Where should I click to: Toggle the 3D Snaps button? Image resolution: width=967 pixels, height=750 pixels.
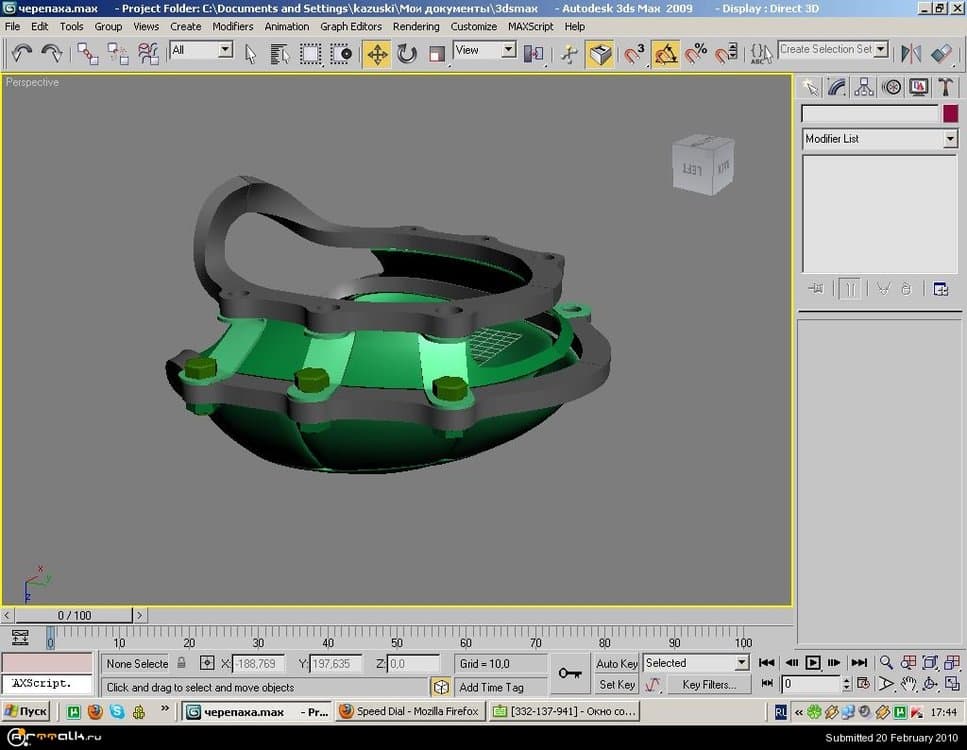click(x=634, y=53)
